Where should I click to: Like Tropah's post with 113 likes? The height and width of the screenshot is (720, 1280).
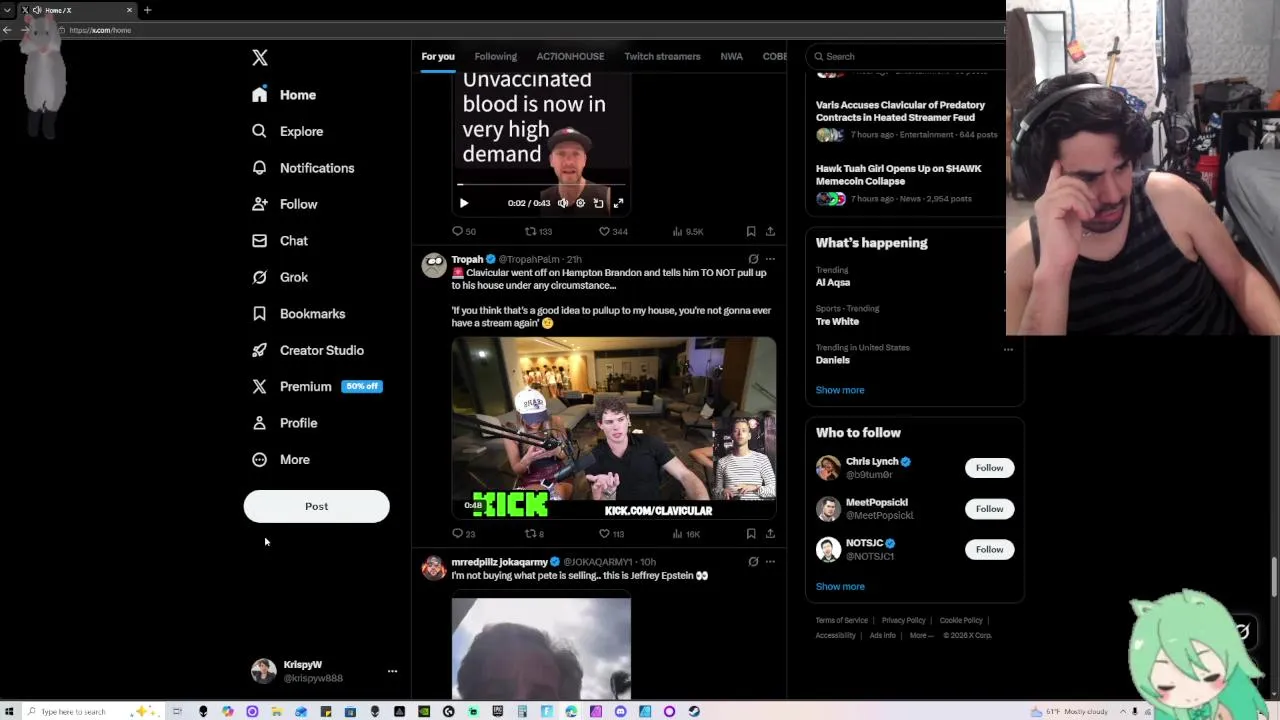[x=612, y=534]
